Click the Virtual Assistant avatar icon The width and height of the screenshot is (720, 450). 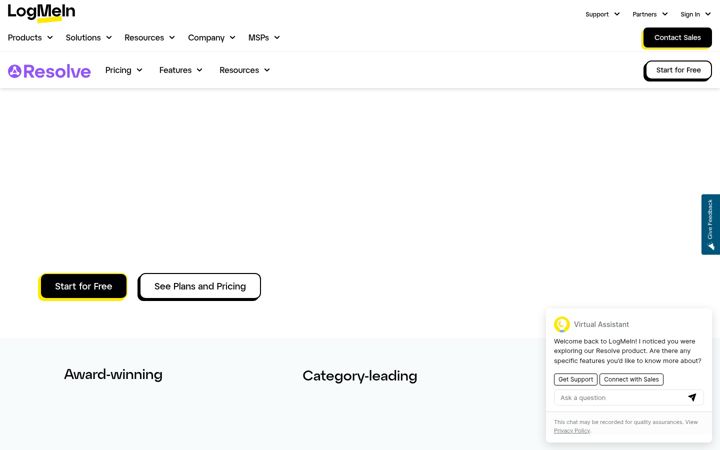(562, 324)
